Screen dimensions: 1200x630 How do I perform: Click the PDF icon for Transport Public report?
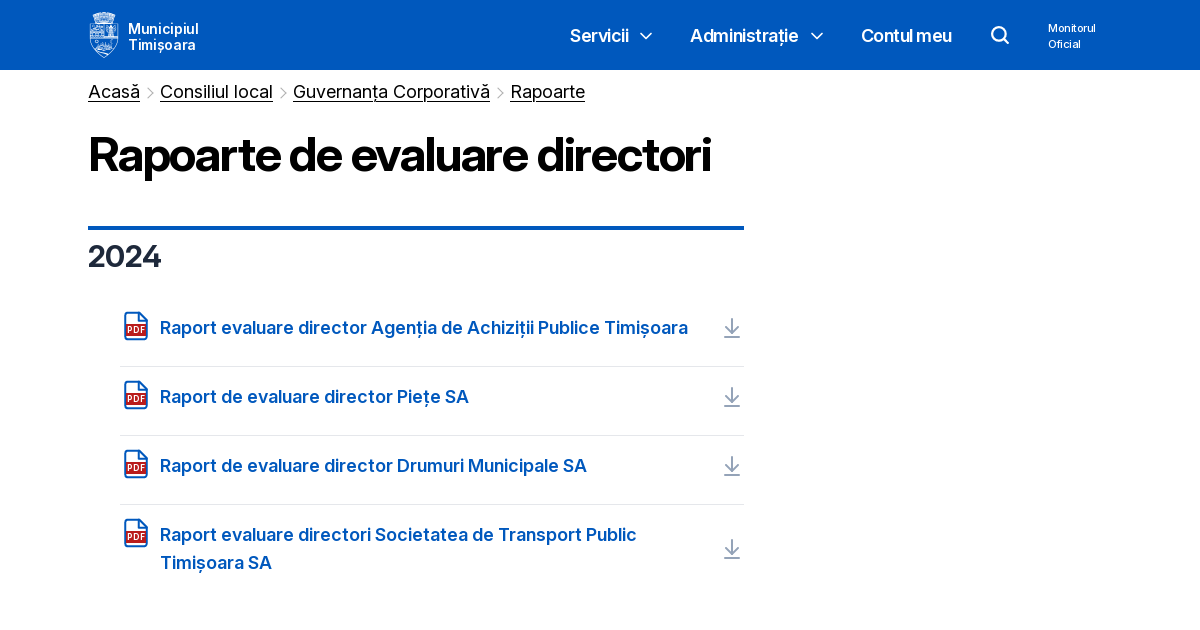coord(135,533)
